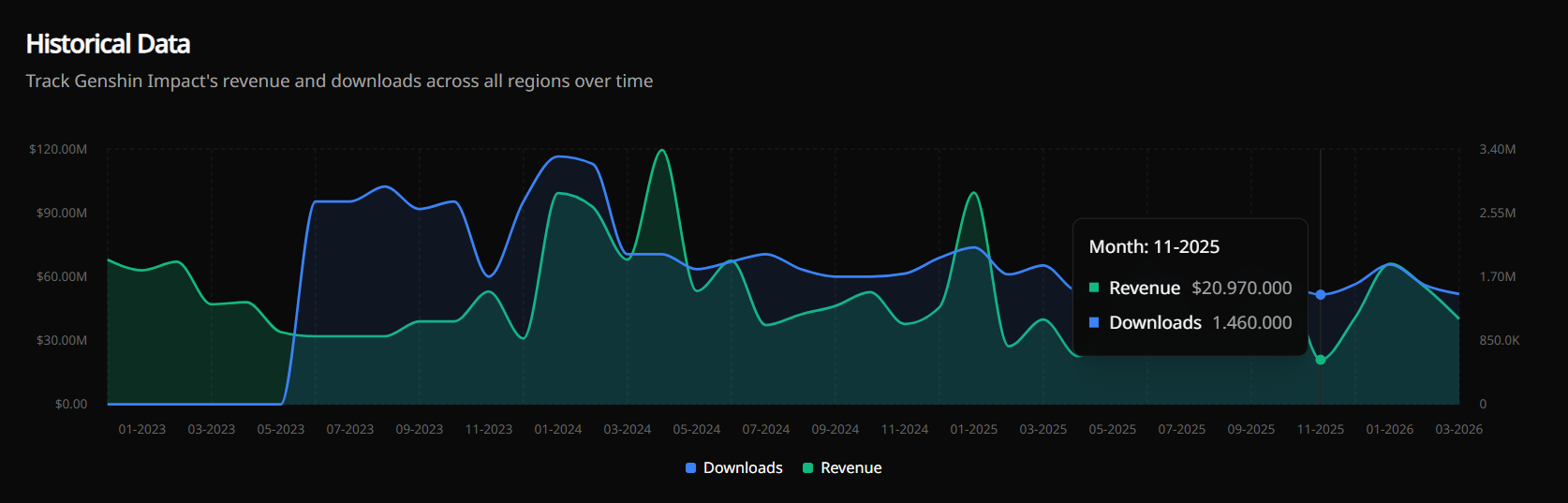The image size is (1568, 503).
Task: Click the 05-2025 x-axis label
Action: pyautogui.click(x=1113, y=429)
